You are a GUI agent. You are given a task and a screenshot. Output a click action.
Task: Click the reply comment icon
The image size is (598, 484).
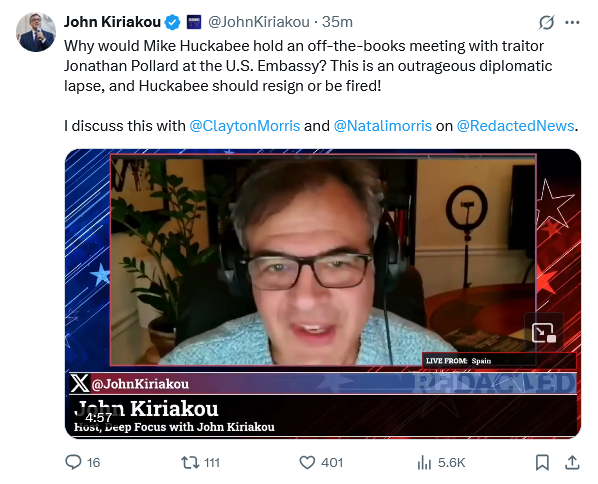(x=73, y=462)
